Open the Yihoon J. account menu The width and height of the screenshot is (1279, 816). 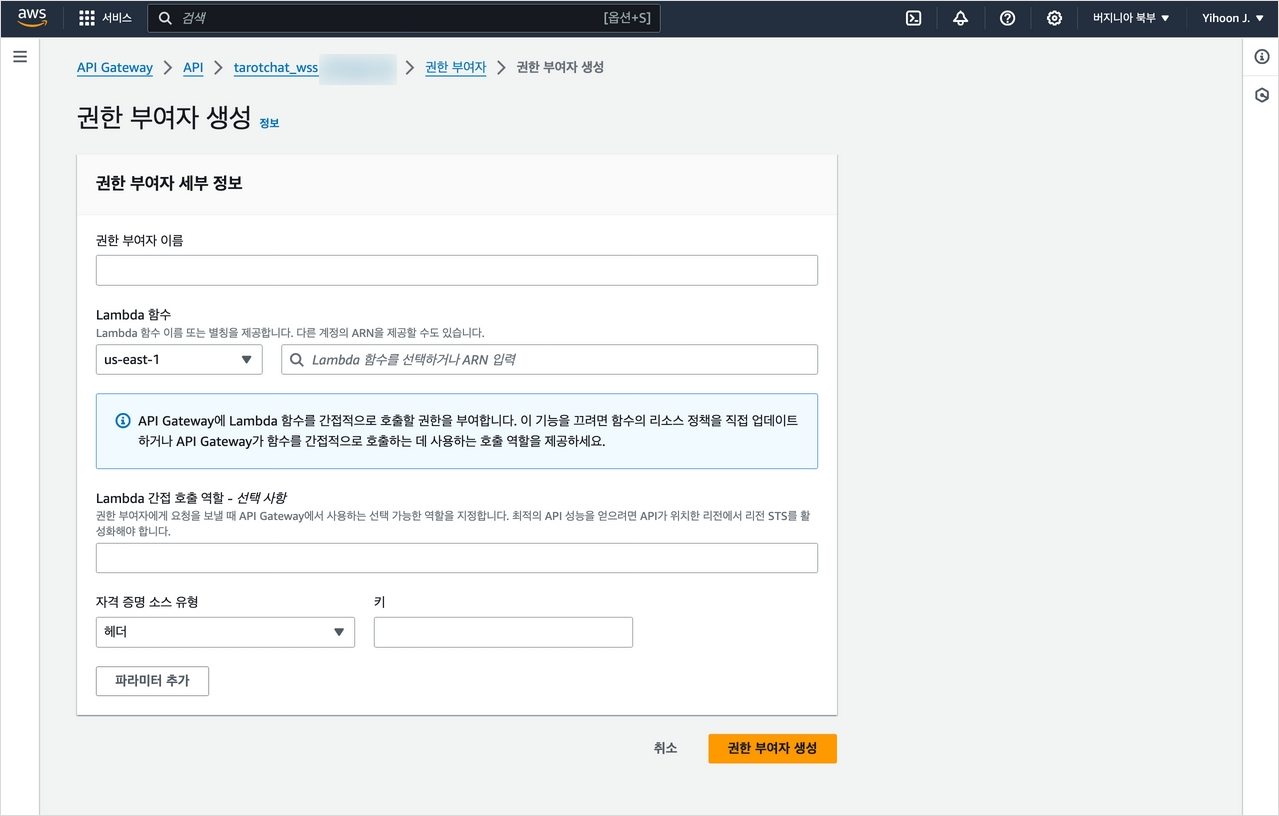pos(1232,18)
